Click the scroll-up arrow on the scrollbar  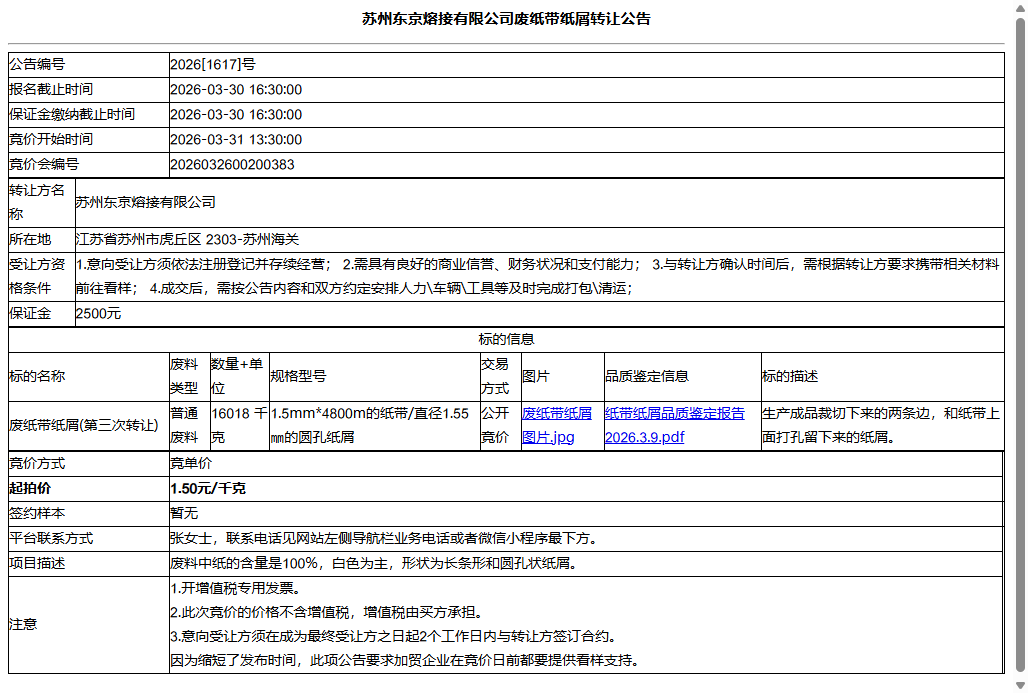point(1021,8)
